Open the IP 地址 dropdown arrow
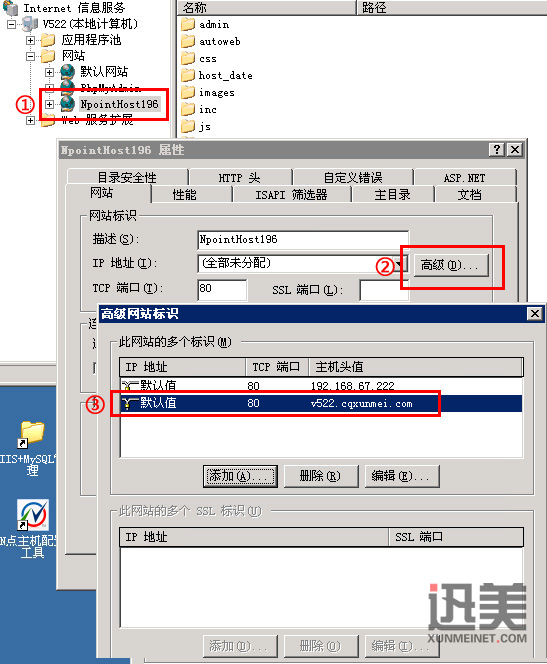 pyautogui.click(x=400, y=264)
